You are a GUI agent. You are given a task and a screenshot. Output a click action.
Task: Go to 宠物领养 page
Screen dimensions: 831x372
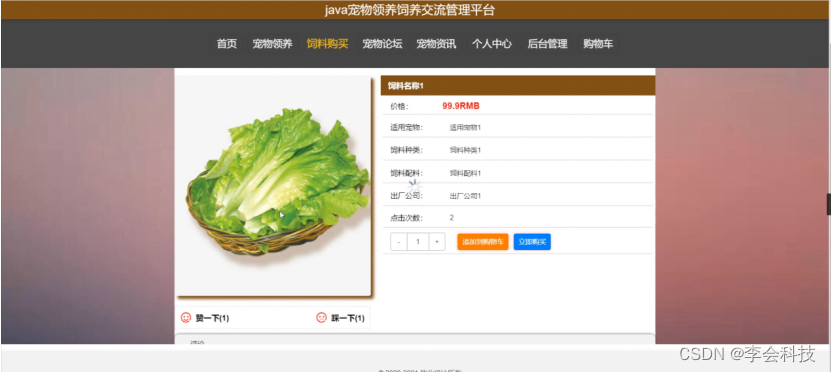272,44
